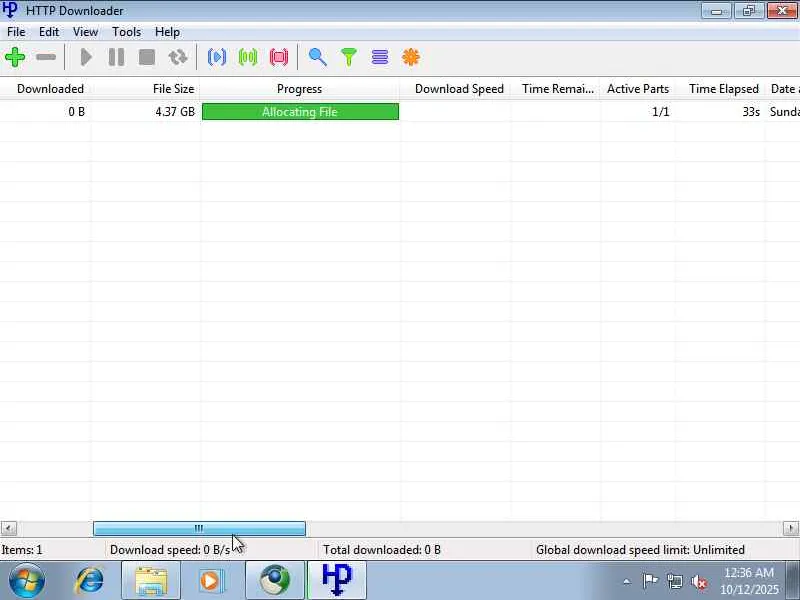Screen dimensions: 800x600
Task: Open the Tools menu
Action: tap(127, 32)
